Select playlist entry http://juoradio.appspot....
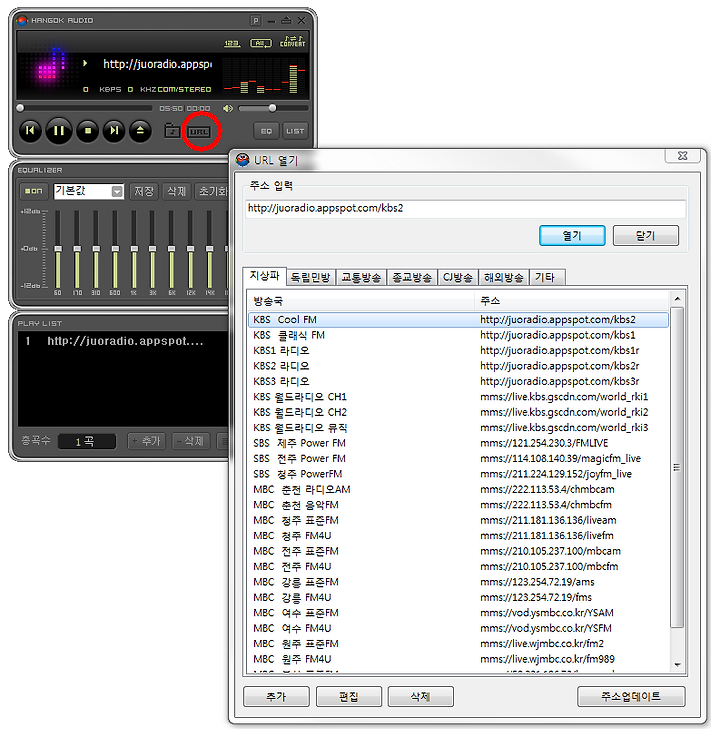Image resolution: width=720 pixels, height=737 pixels. coord(123,341)
